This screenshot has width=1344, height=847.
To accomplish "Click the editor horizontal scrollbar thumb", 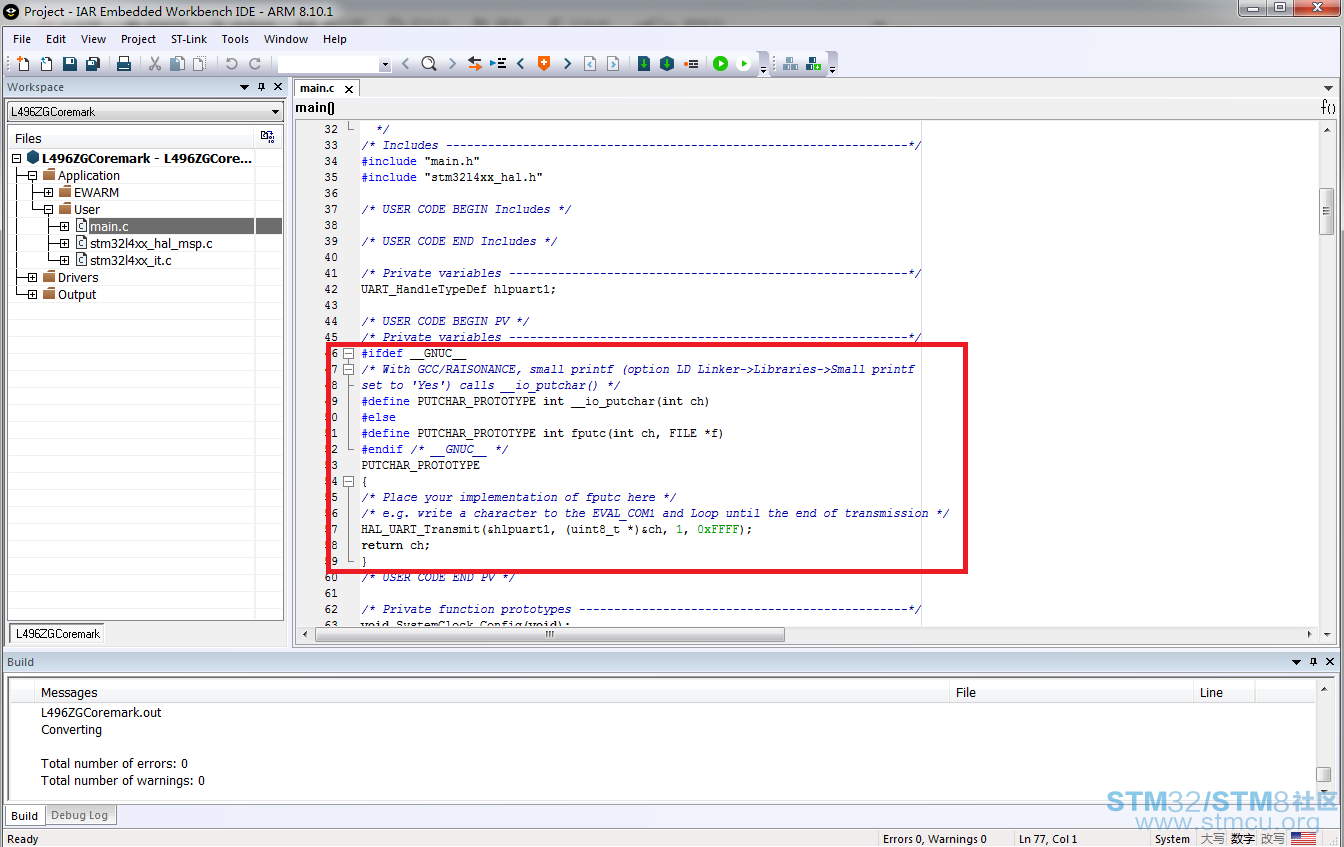I will 550,634.
